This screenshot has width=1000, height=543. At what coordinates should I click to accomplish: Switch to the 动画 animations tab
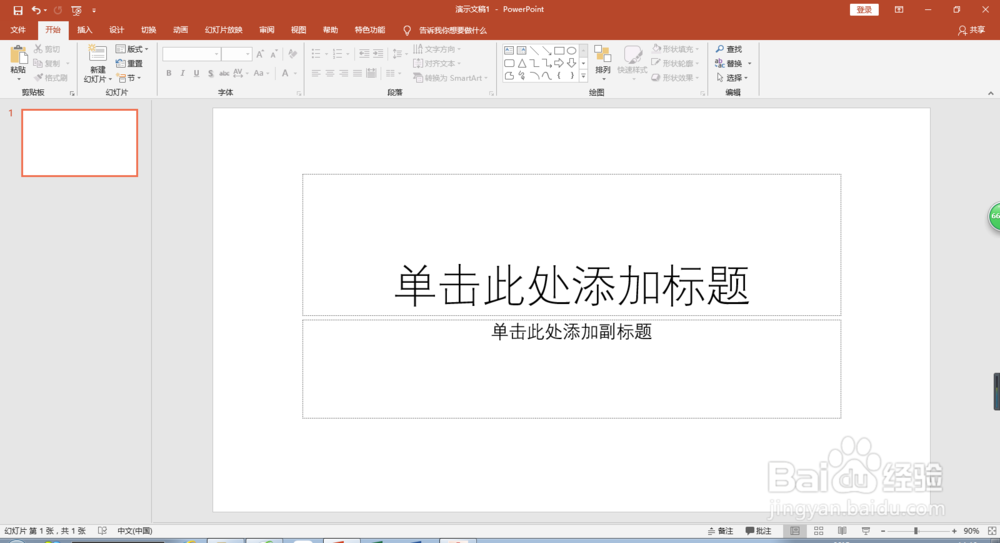pyautogui.click(x=180, y=30)
